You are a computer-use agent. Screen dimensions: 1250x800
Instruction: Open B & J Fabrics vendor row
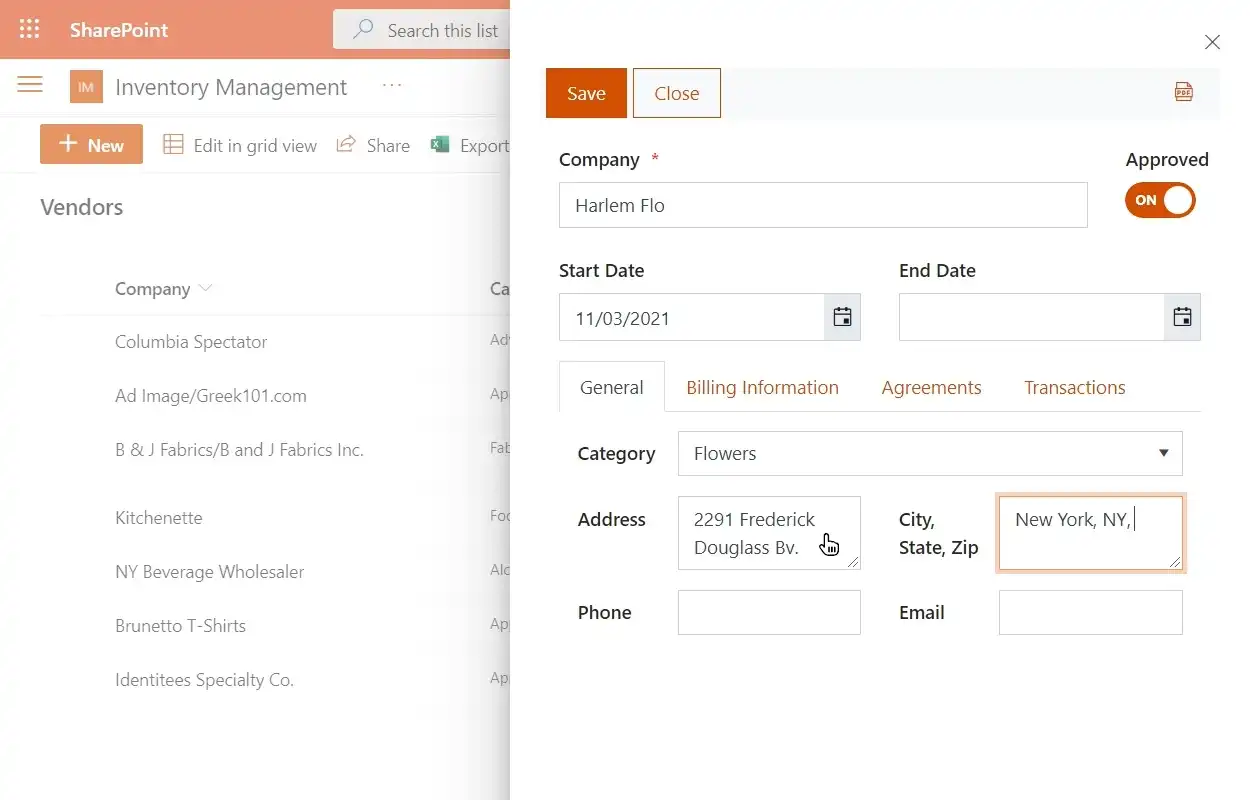pyautogui.click(x=239, y=450)
